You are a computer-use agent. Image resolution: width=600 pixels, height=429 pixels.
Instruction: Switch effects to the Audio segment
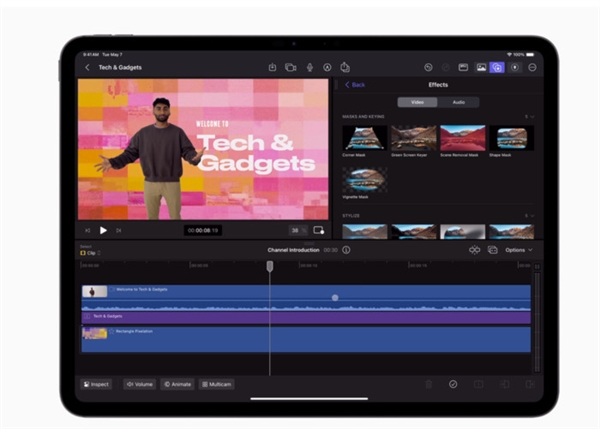(x=458, y=102)
